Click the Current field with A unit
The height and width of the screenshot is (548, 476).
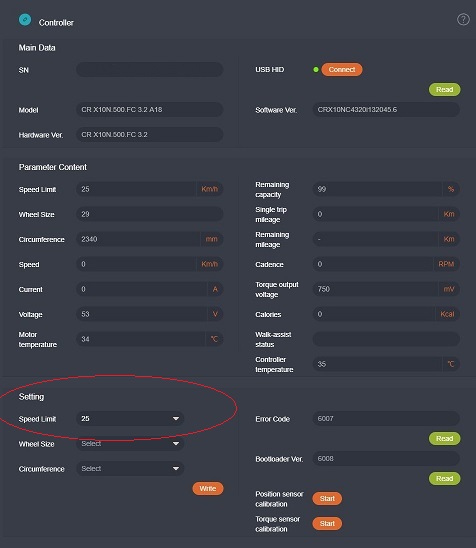point(150,289)
